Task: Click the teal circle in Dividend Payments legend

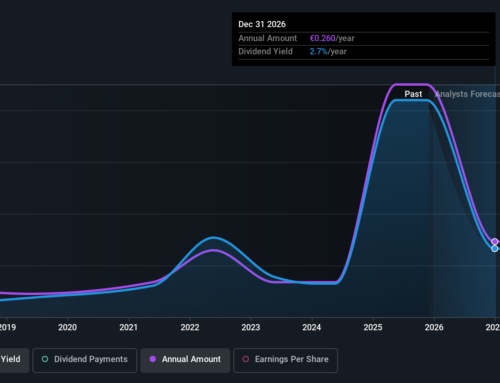Action: click(x=45, y=359)
